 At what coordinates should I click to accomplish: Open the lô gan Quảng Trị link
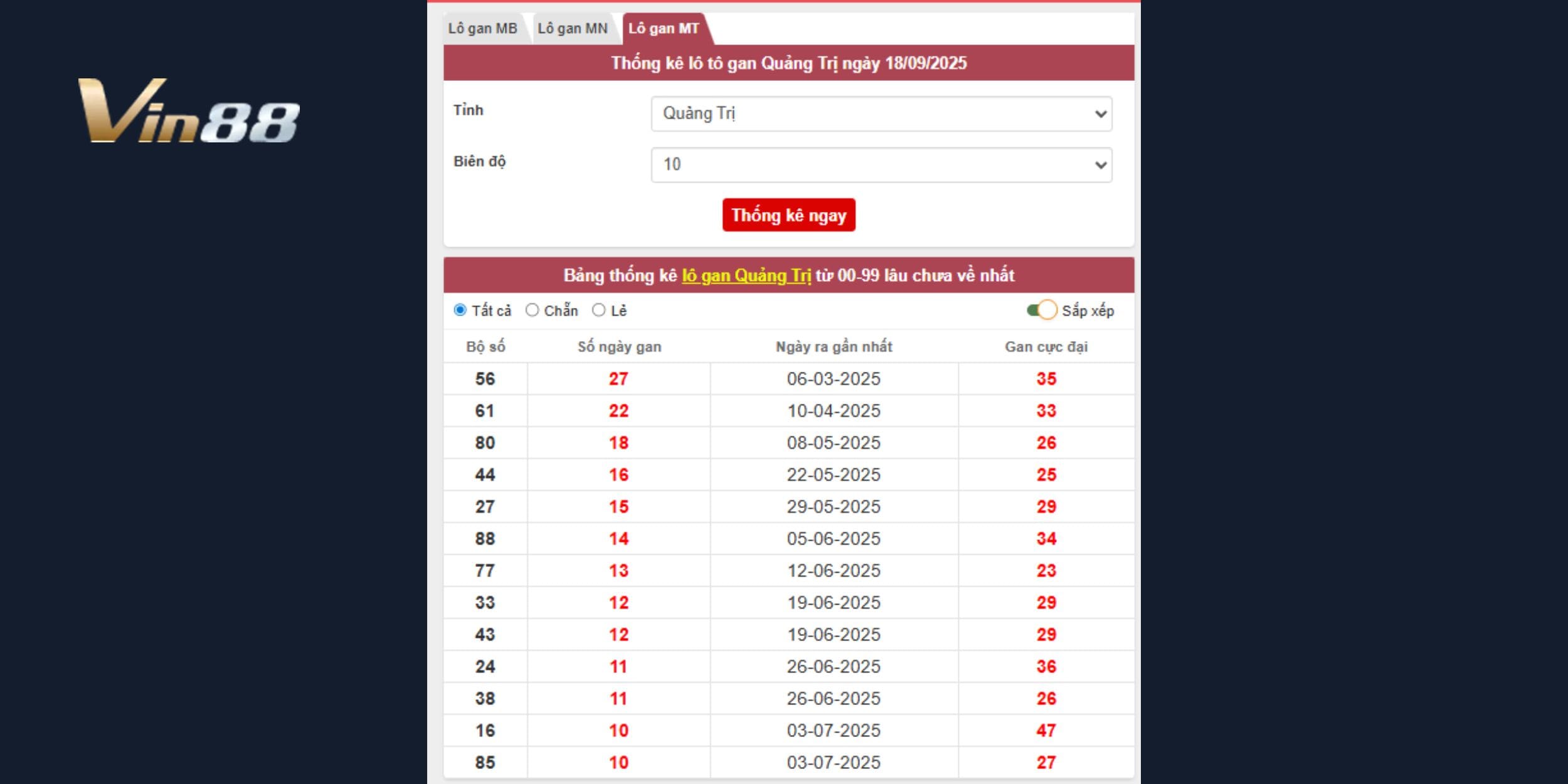tap(746, 275)
